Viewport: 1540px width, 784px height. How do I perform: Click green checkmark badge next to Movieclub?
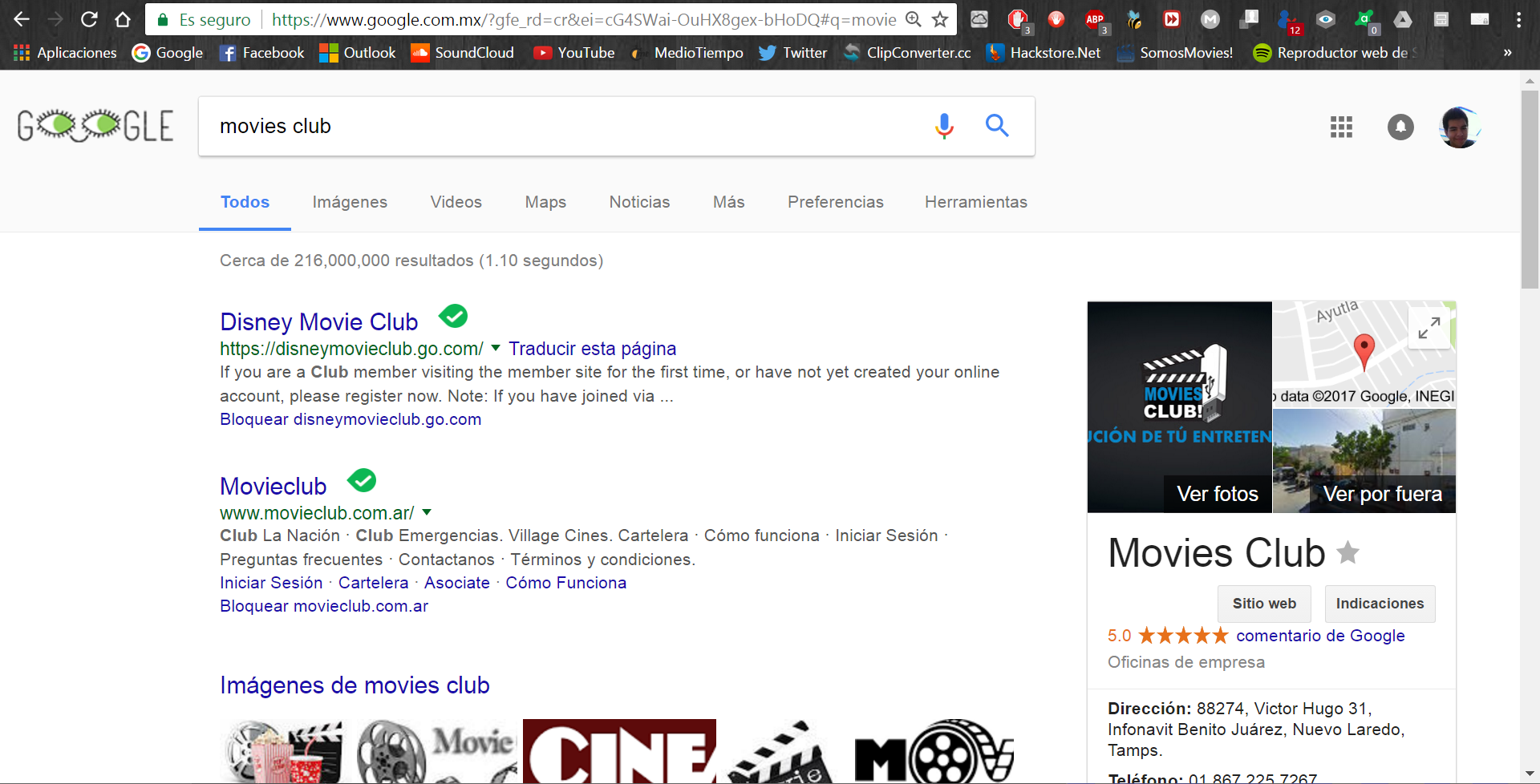coord(362,481)
